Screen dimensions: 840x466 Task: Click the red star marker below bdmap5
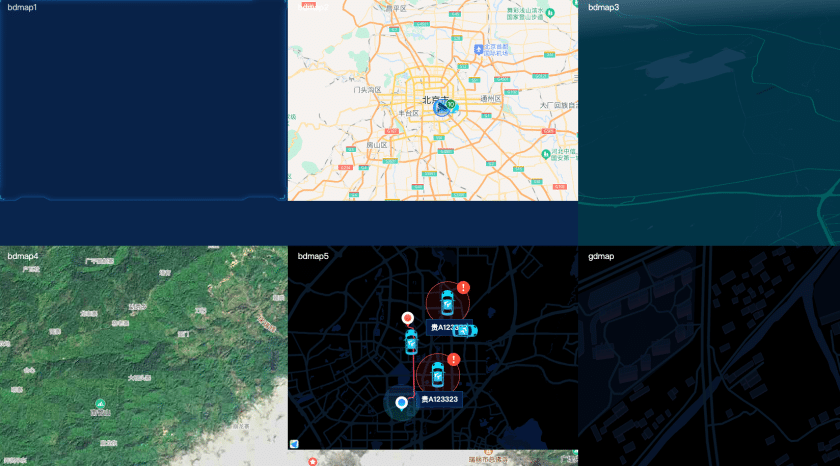pos(313,461)
